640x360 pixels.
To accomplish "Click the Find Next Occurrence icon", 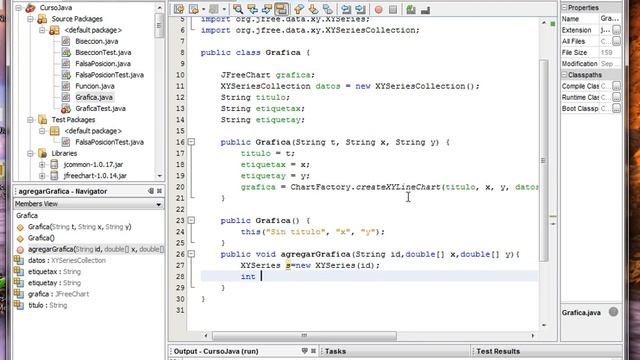I will tap(267, 9).
